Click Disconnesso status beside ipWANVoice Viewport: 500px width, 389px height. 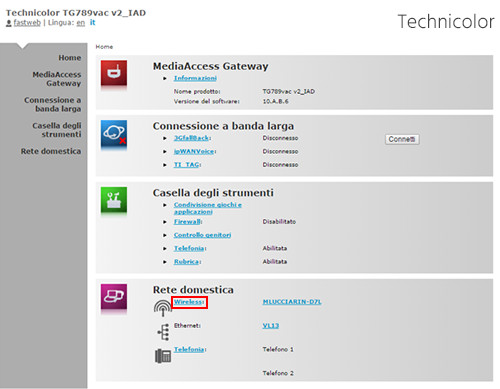tap(280, 151)
